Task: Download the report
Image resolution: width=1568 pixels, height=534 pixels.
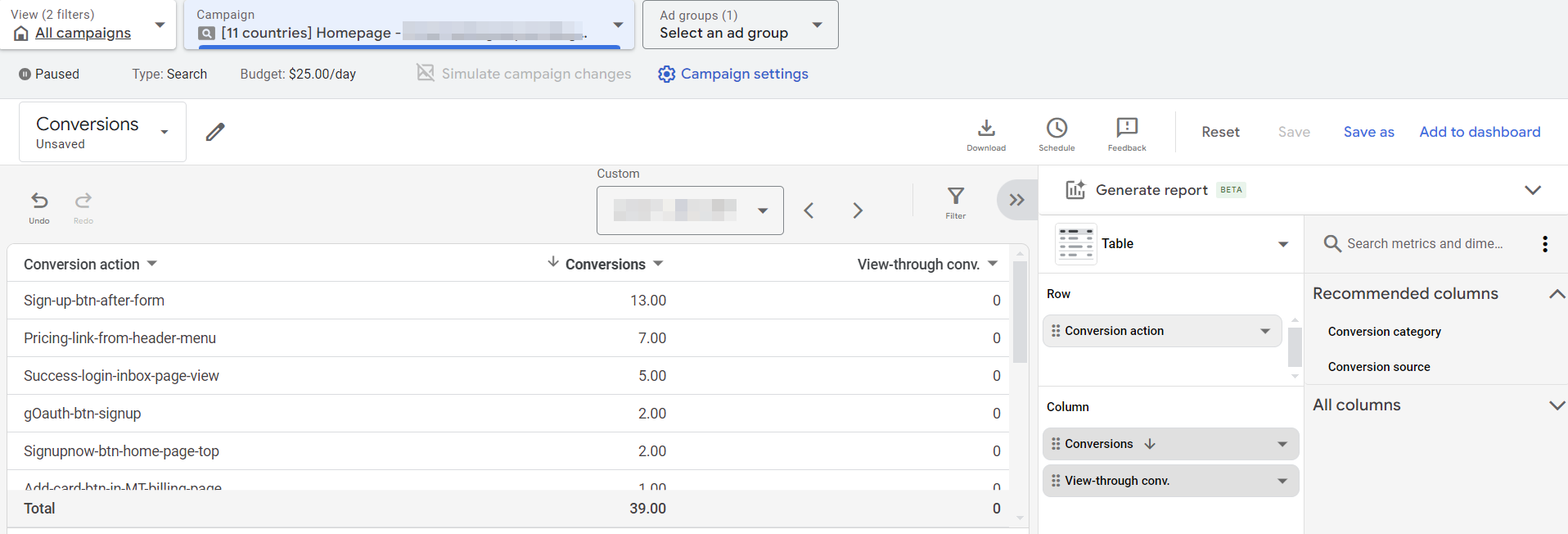Action: pos(986,134)
